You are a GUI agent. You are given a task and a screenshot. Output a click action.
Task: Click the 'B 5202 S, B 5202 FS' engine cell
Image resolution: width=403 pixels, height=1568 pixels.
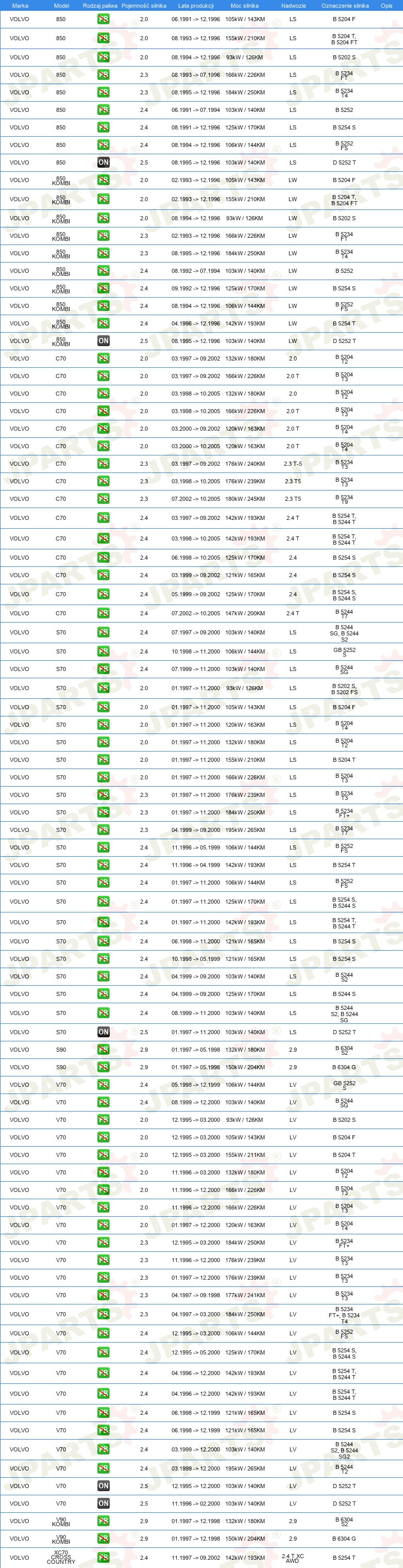pyautogui.click(x=344, y=689)
